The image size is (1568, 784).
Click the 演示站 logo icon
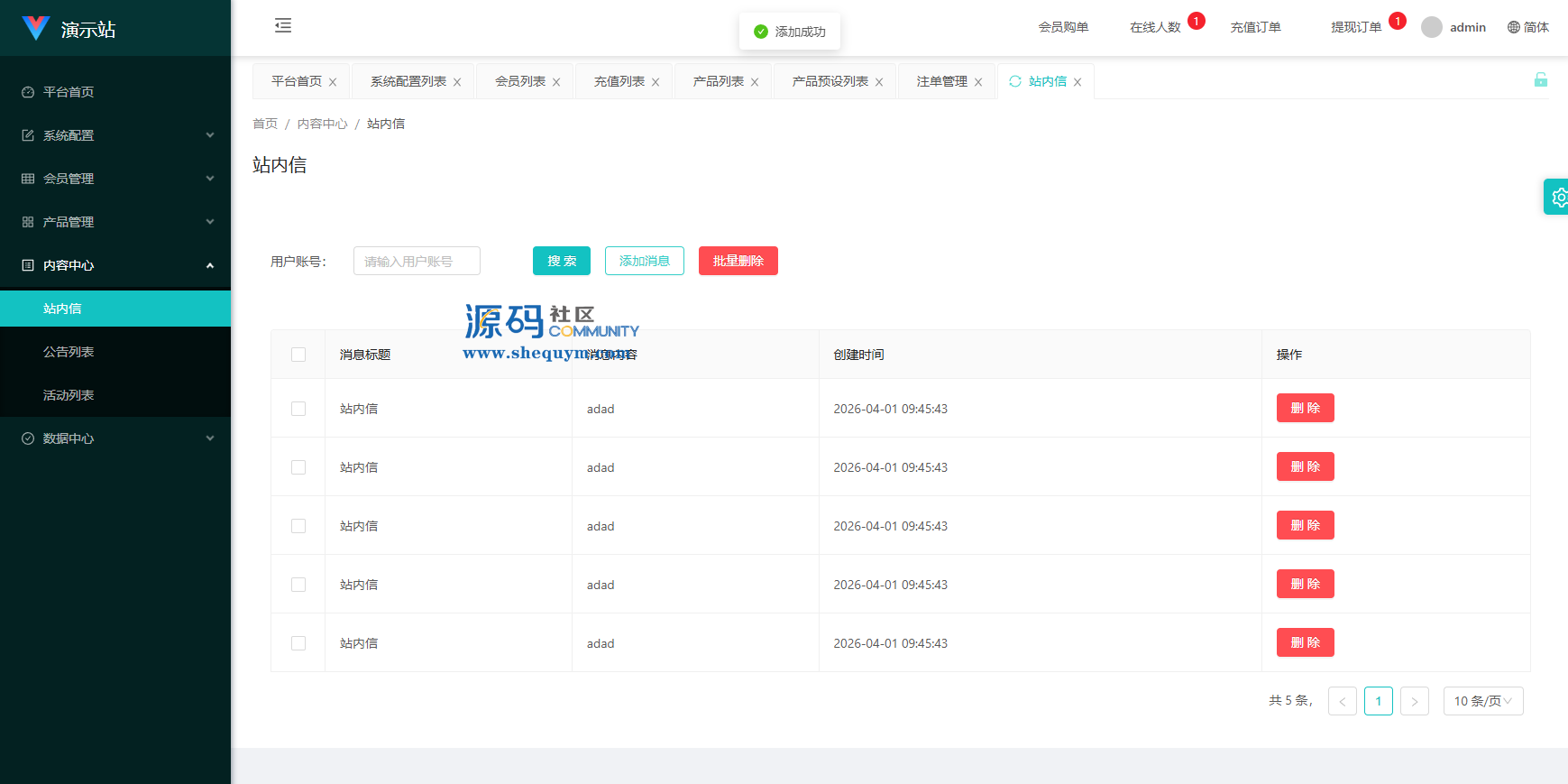click(36, 28)
